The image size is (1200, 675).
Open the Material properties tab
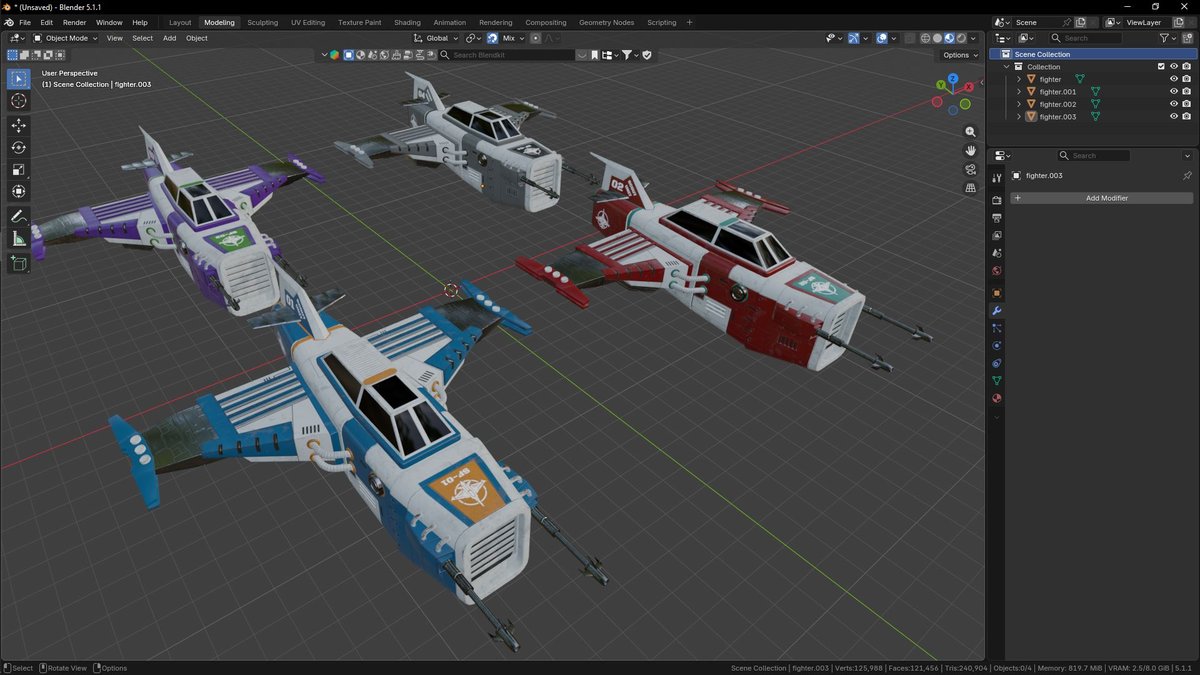click(997, 398)
